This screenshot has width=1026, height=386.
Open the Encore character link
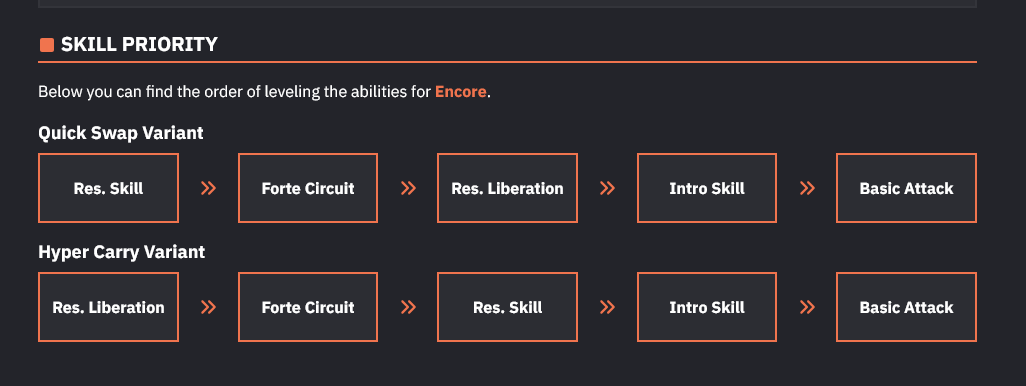461,92
